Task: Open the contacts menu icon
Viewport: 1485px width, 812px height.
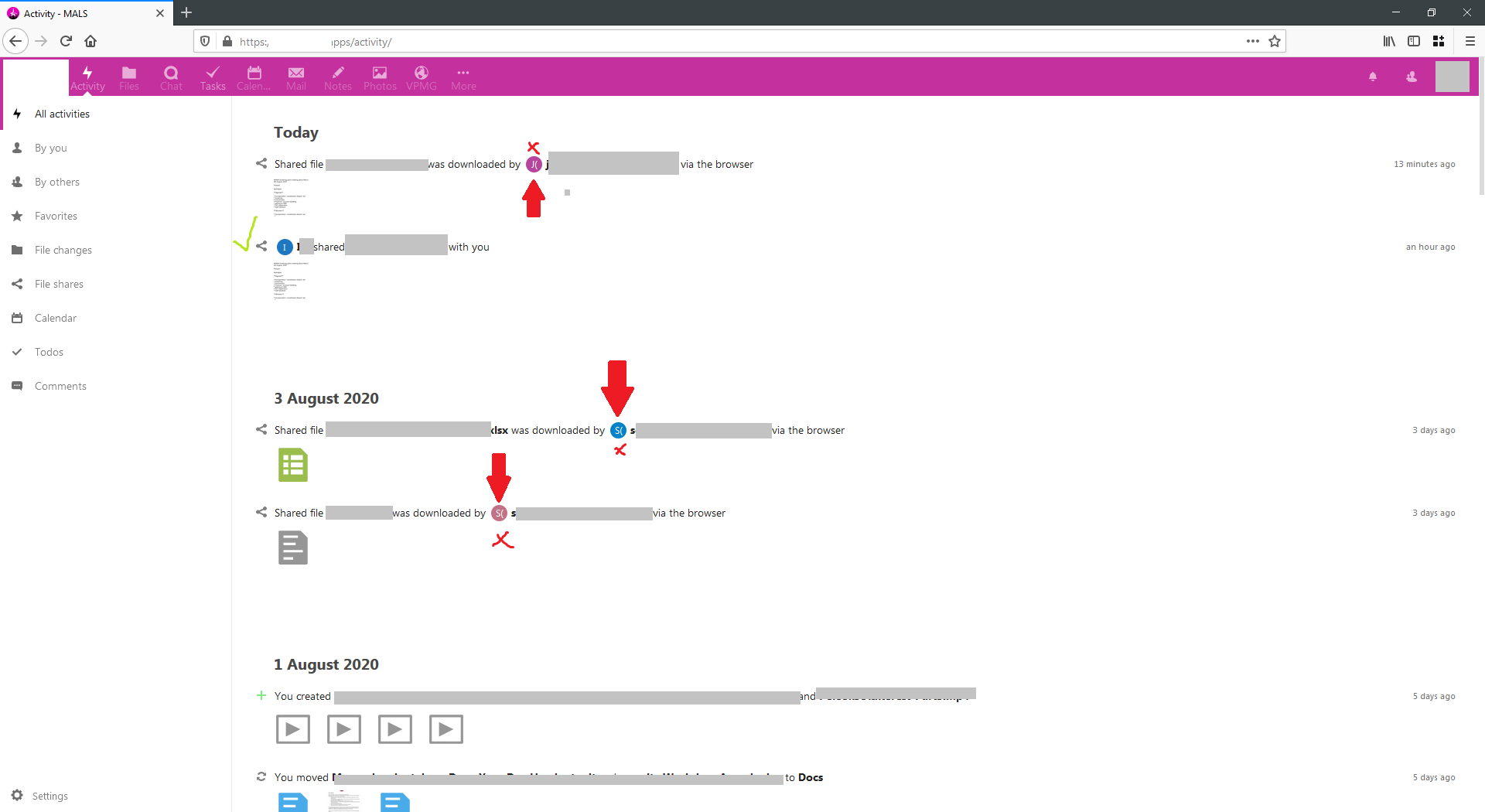Action: point(1412,77)
